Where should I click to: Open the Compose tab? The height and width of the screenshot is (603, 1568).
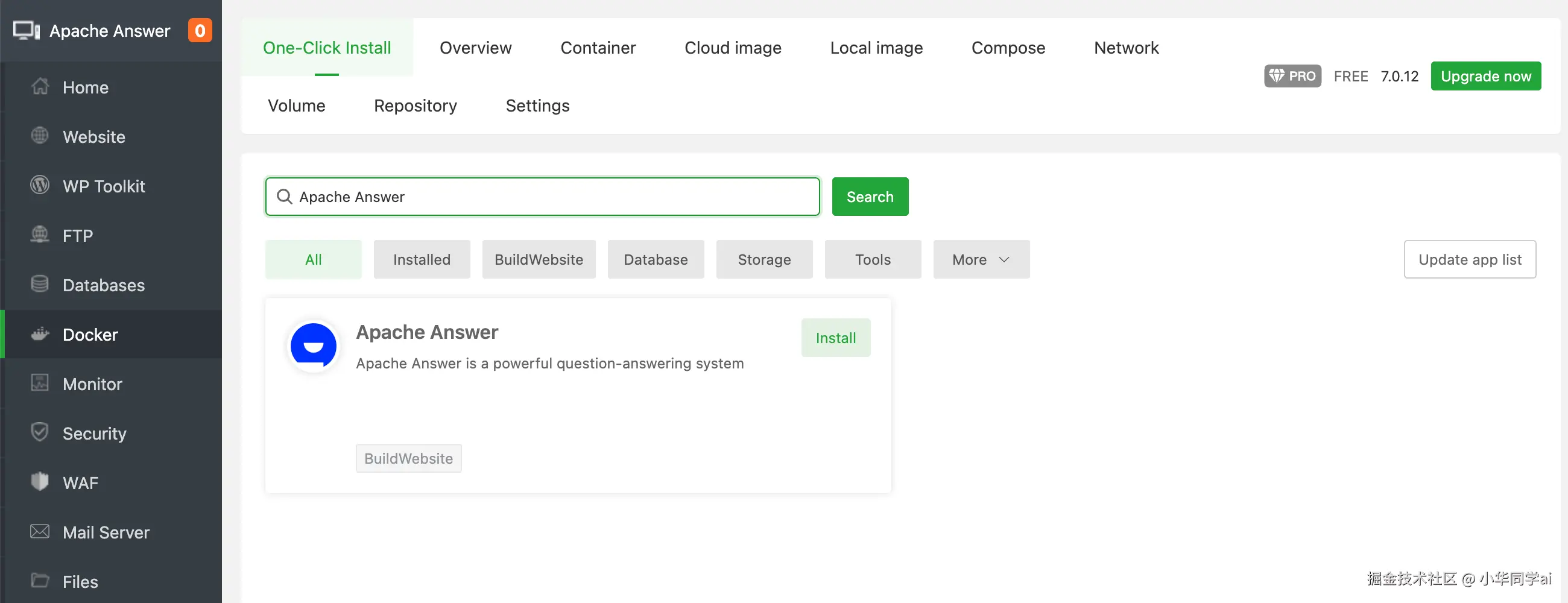[x=1008, y=48]
